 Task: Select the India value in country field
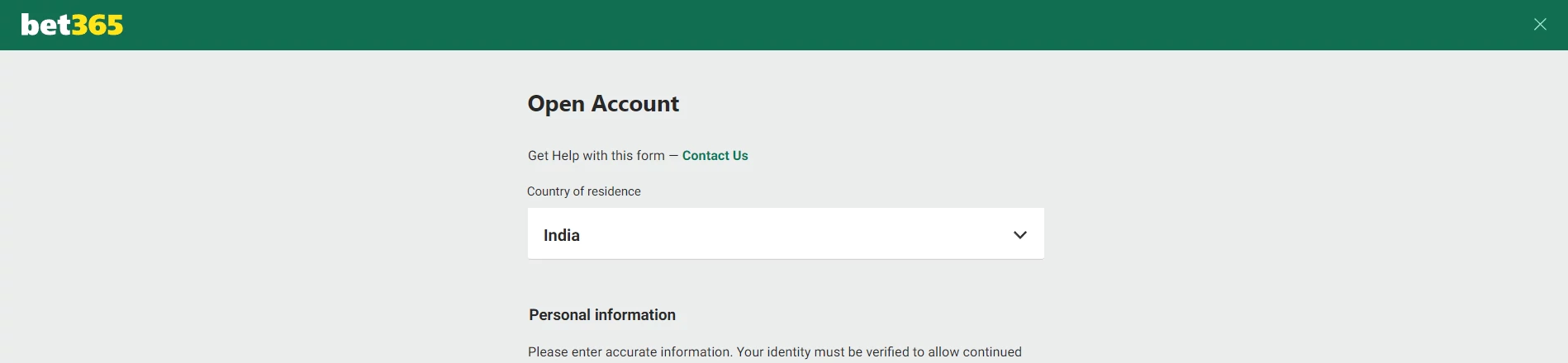pos(562,235)
